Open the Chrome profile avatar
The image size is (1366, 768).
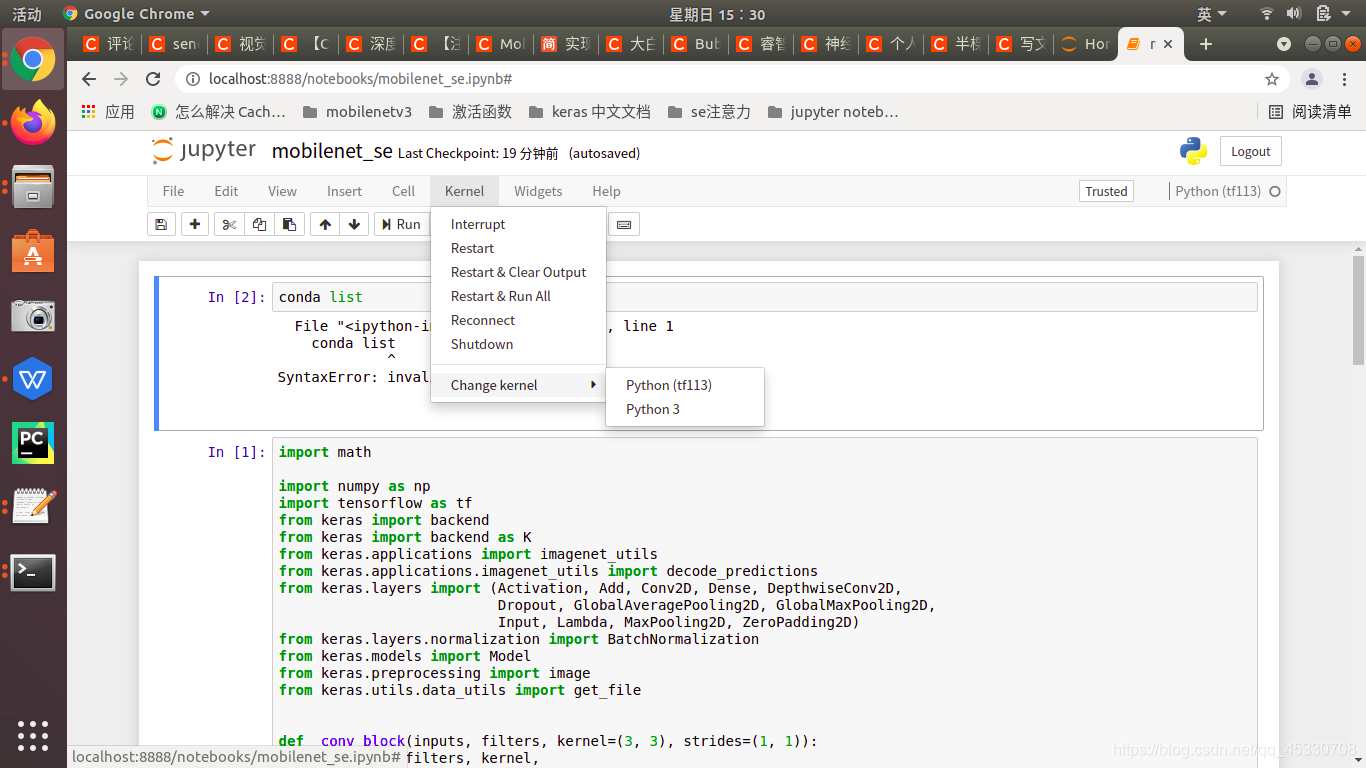click(1312, 79)
